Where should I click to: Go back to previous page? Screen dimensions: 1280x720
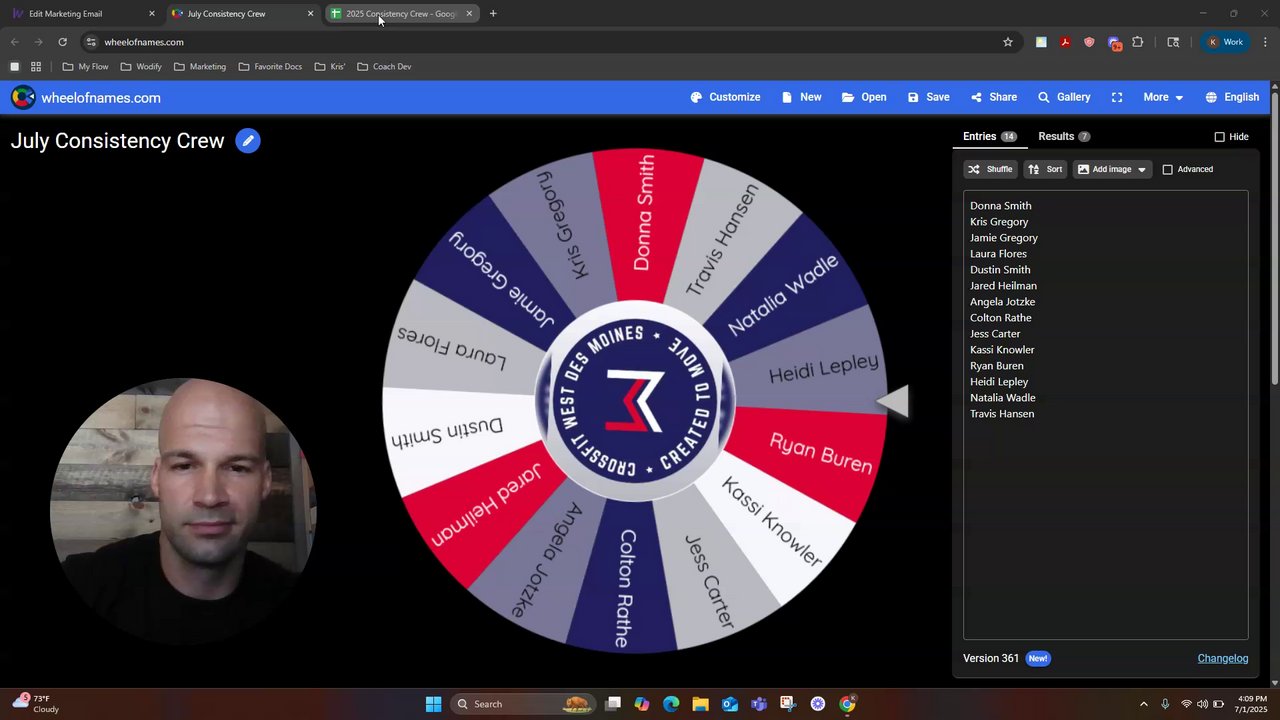click(14, 42)
